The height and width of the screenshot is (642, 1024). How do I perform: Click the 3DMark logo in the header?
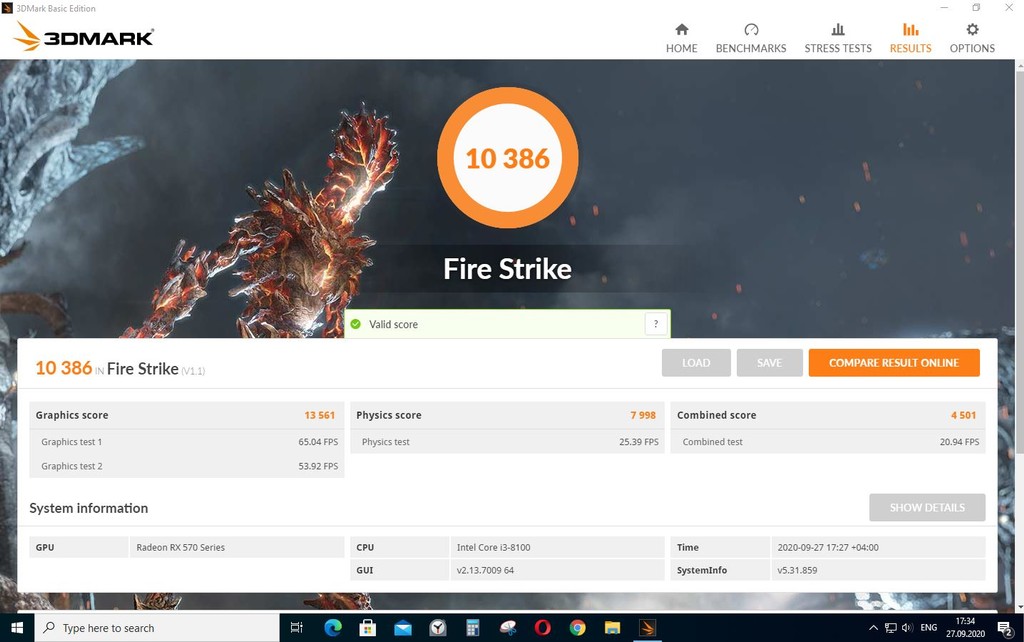click(84, 37)
